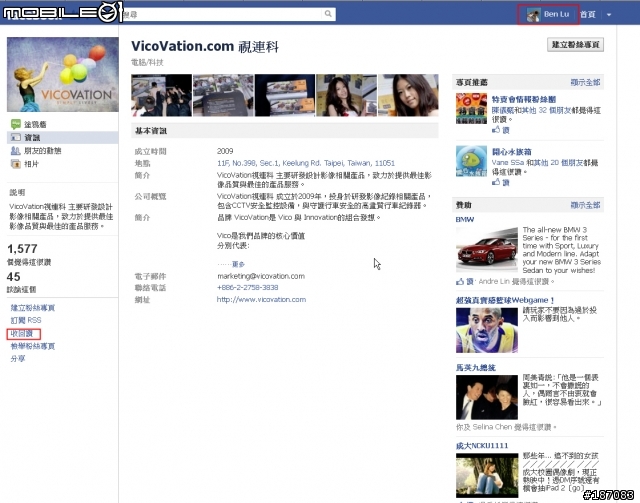Open the VicoVation page profile picture
Screen dimensions: 640x503
coord(63,74)
